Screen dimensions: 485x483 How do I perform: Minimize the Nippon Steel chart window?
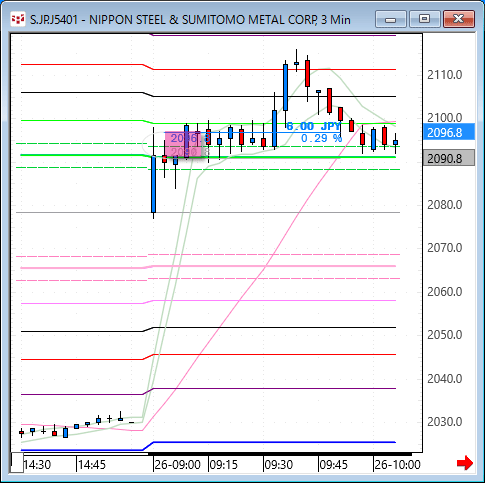click(x=390, y=19)
